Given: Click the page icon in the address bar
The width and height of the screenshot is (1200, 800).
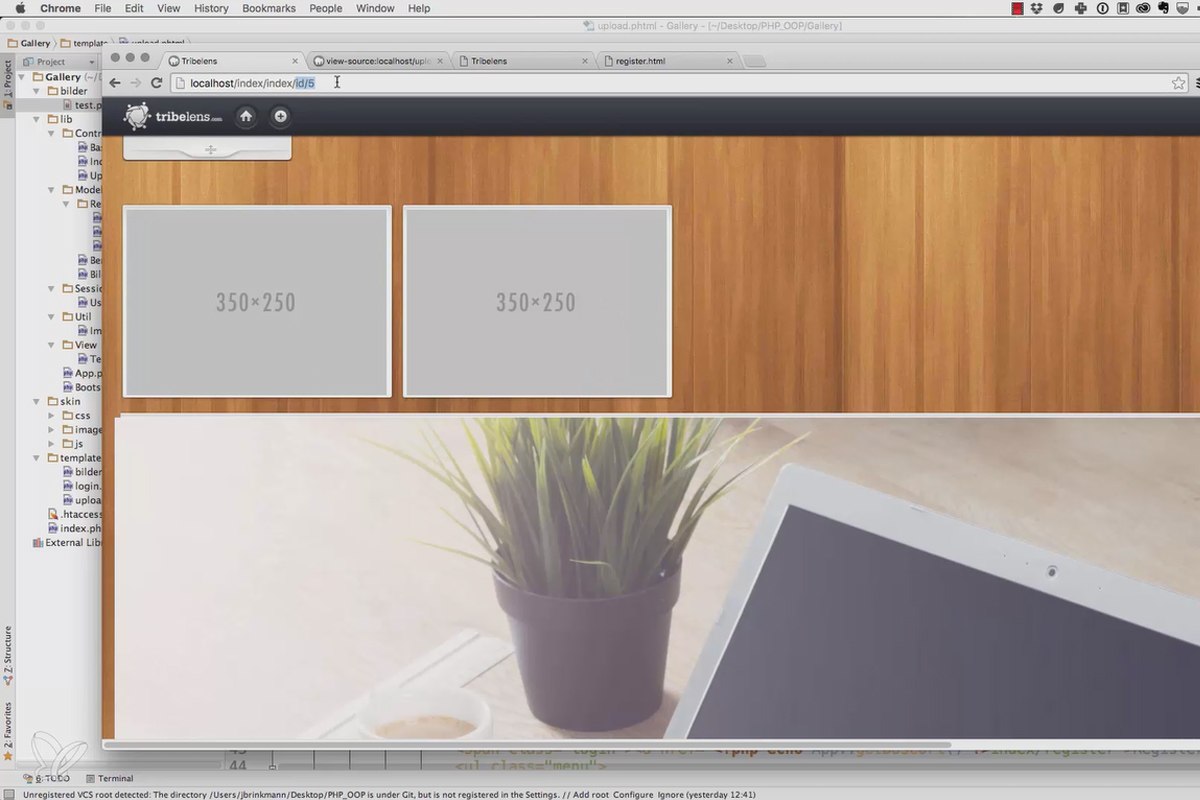Looking at the screenshot, I should coord(181,83).
